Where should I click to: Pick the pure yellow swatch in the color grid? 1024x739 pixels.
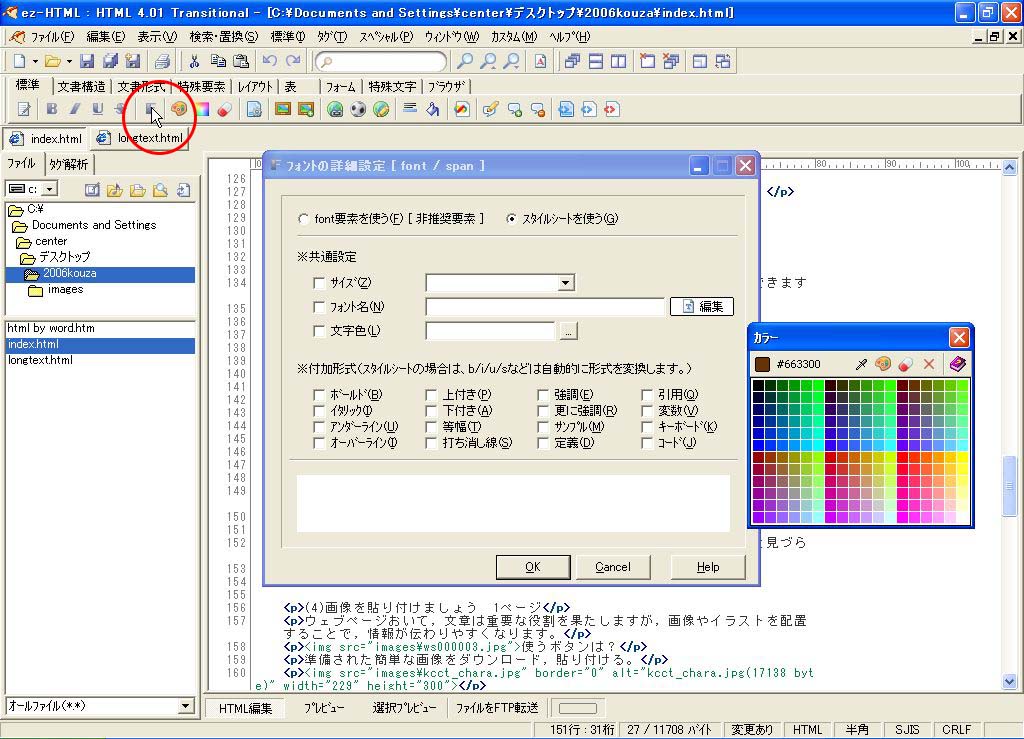(x=963, y=458)
